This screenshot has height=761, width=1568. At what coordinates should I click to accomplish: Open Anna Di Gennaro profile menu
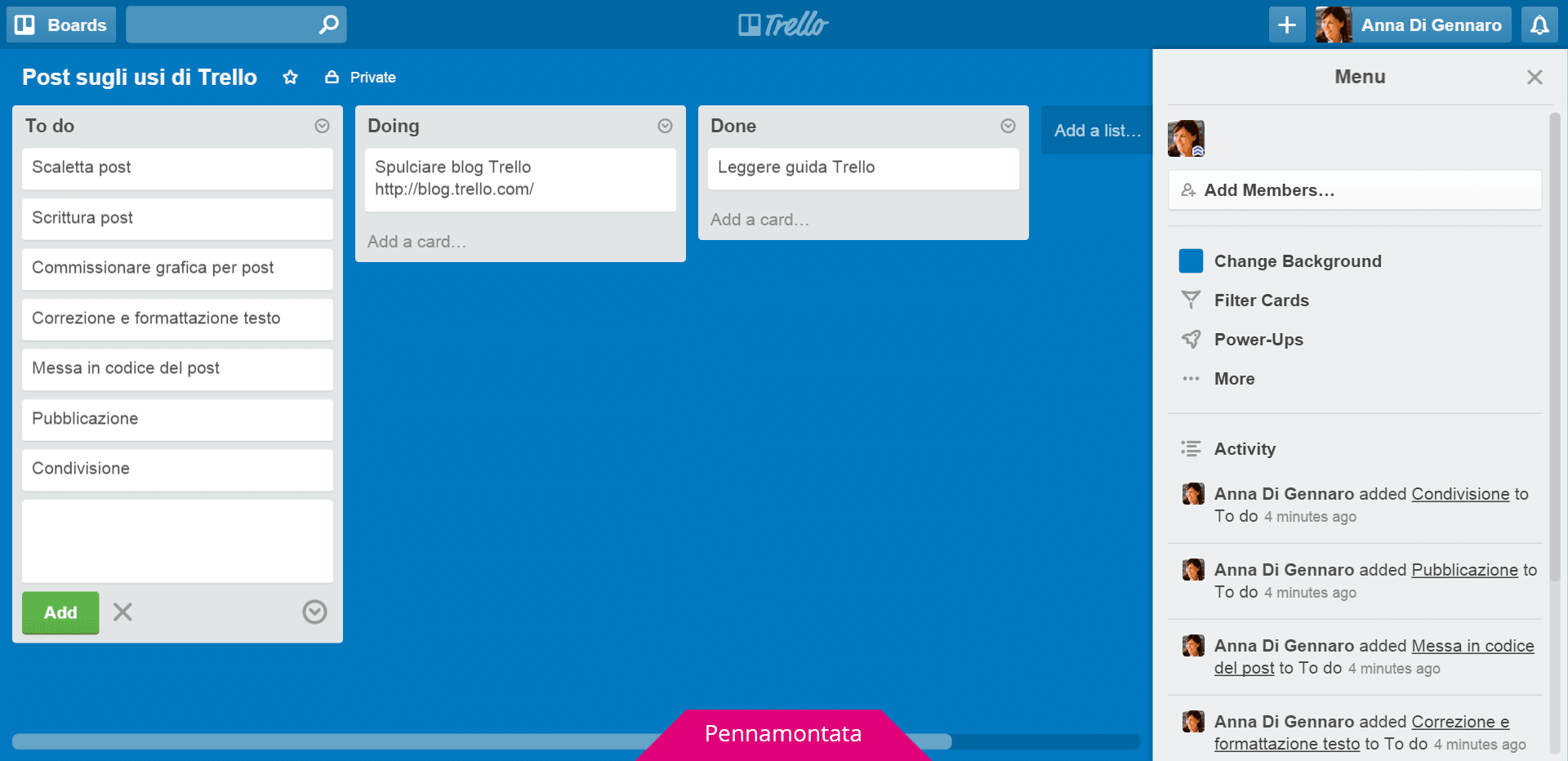click(x=1414, y=24)
